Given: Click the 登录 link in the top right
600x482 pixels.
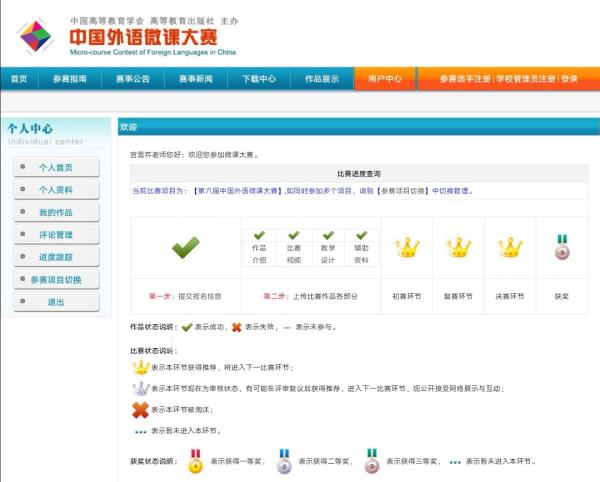Looking at the screenshot, I should tap(569, 79).
